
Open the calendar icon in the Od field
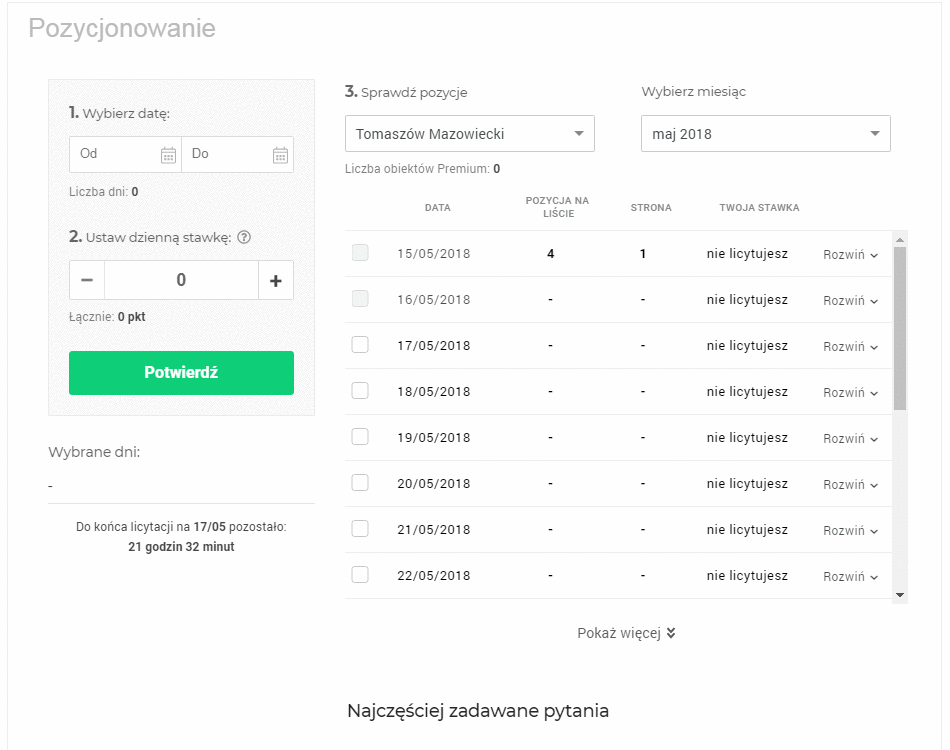point(168,155)
